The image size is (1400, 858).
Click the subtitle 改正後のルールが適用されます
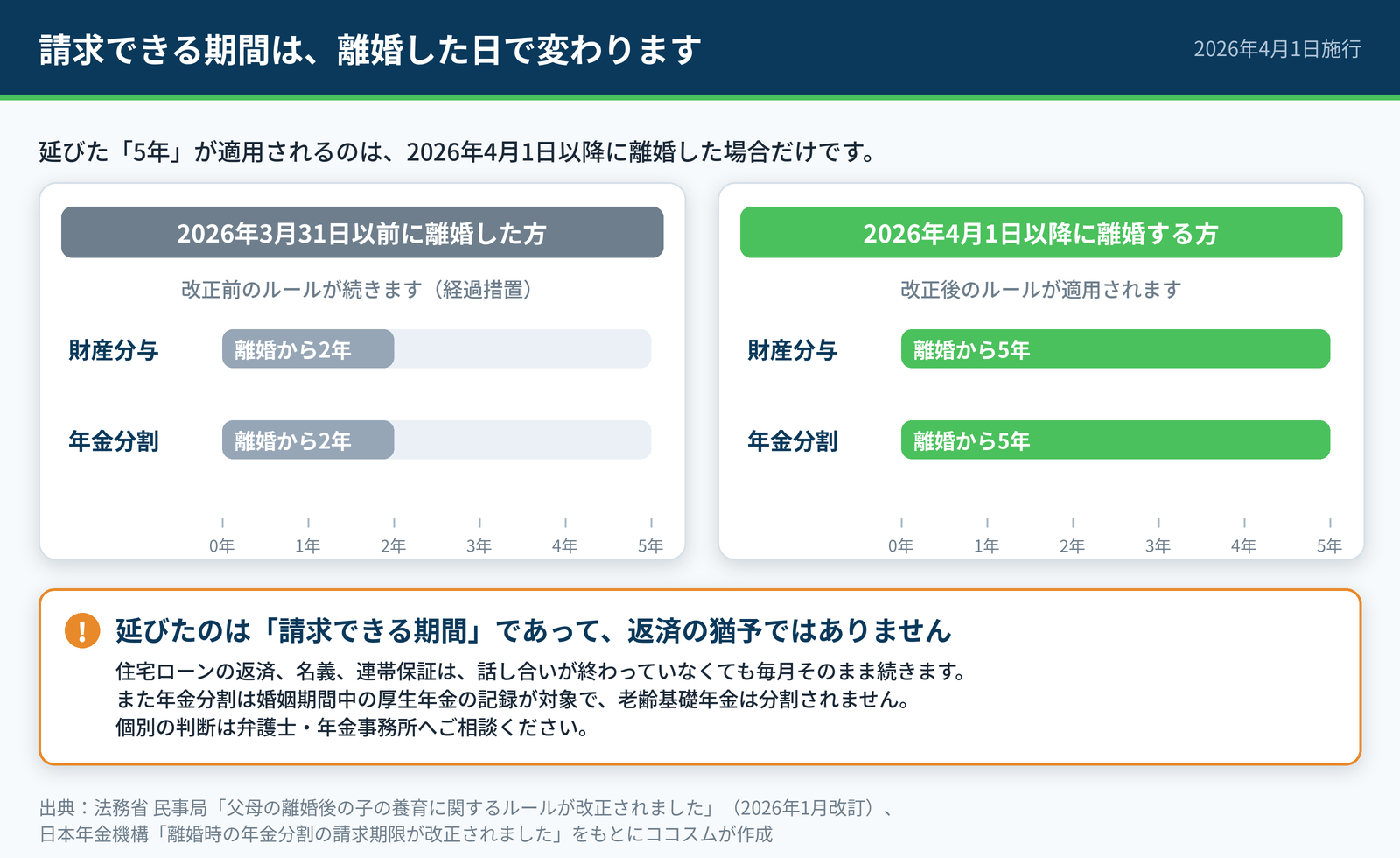pyautogui.click(x=1041, y=290)
